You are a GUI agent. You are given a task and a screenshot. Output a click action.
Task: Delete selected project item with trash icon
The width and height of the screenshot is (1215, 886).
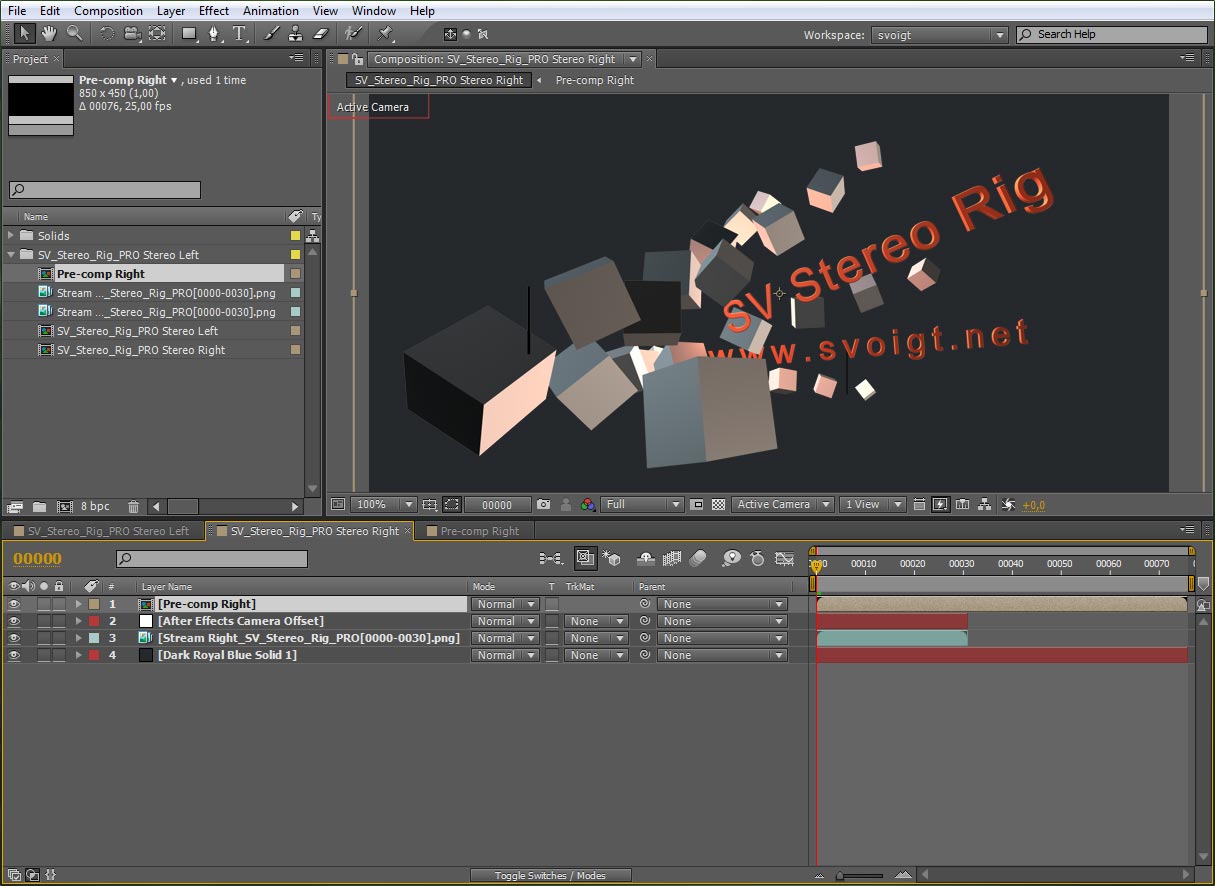point(133,507)
